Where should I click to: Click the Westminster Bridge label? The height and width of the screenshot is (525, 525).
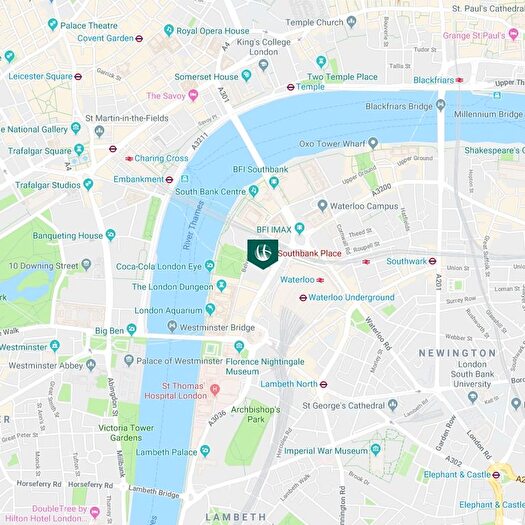click(217, 327)
